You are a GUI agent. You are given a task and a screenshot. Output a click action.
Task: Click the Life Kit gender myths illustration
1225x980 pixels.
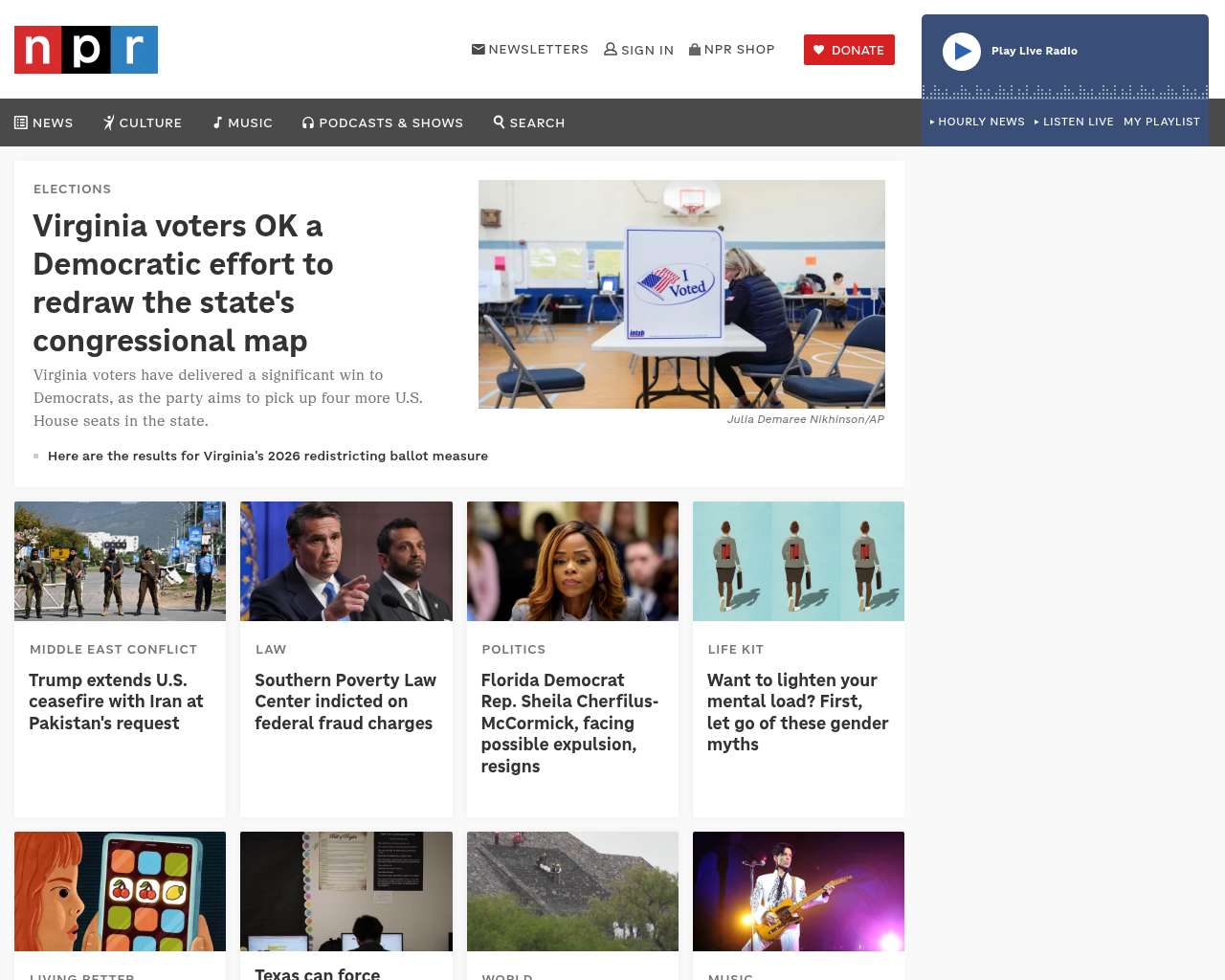(x=798, y=561)
